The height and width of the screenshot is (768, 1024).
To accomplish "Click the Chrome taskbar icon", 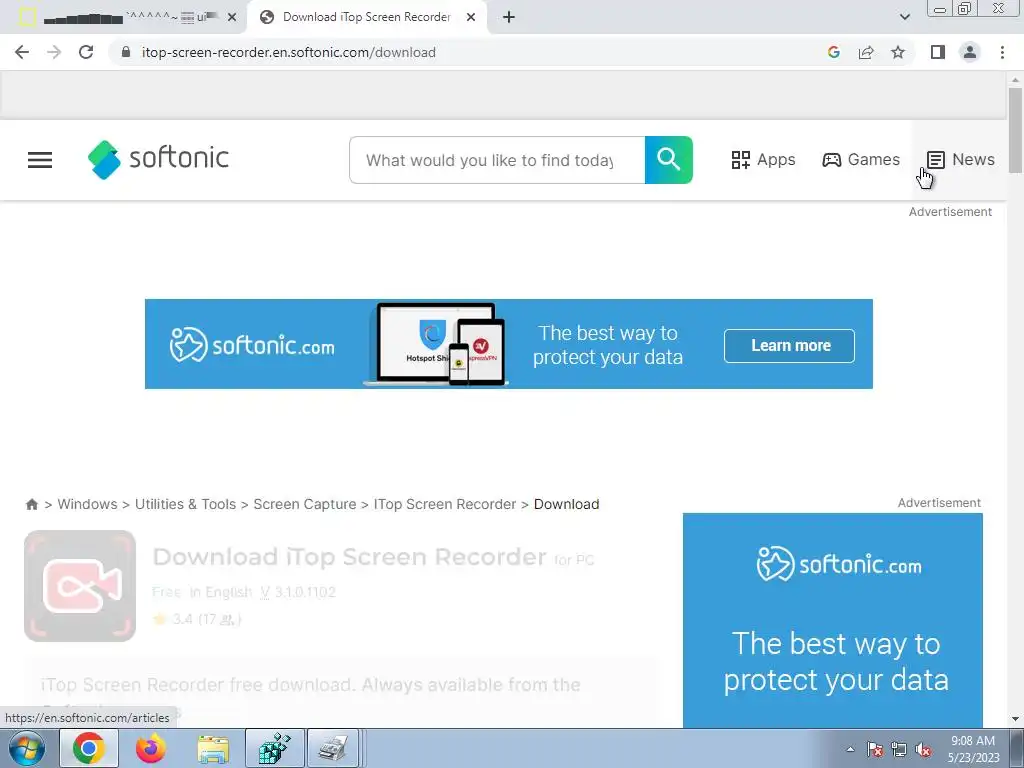I will tap(89, 748).
